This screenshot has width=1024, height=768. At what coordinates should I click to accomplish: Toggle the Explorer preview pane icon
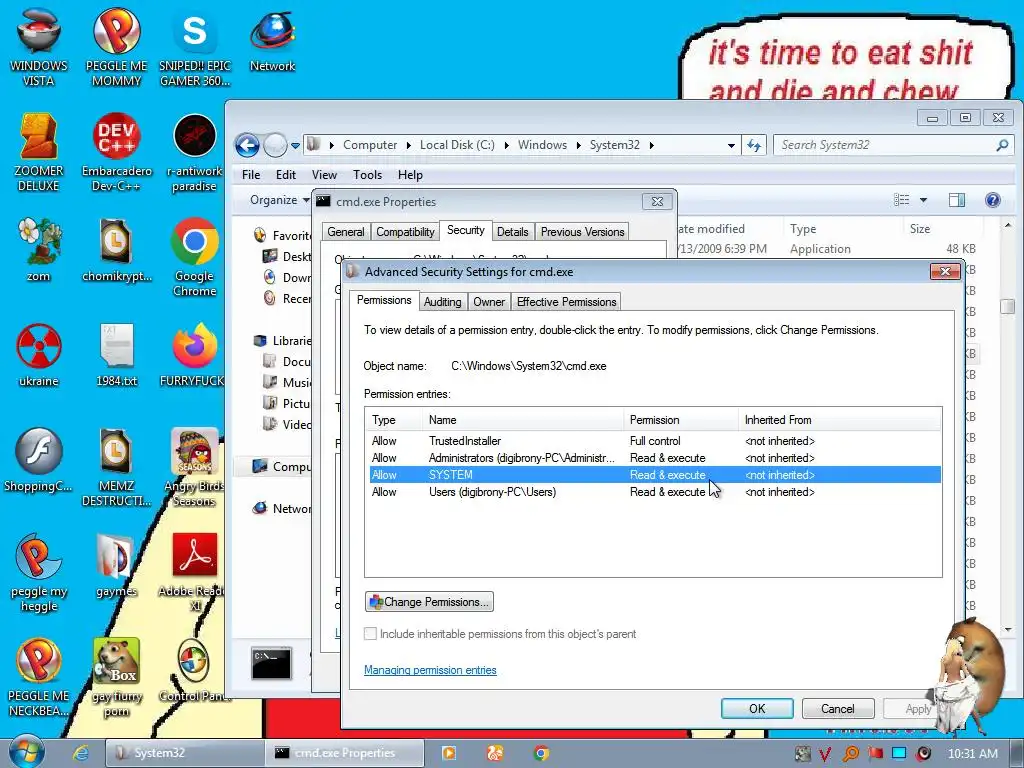pyautogui.click(x=957, y=200)
